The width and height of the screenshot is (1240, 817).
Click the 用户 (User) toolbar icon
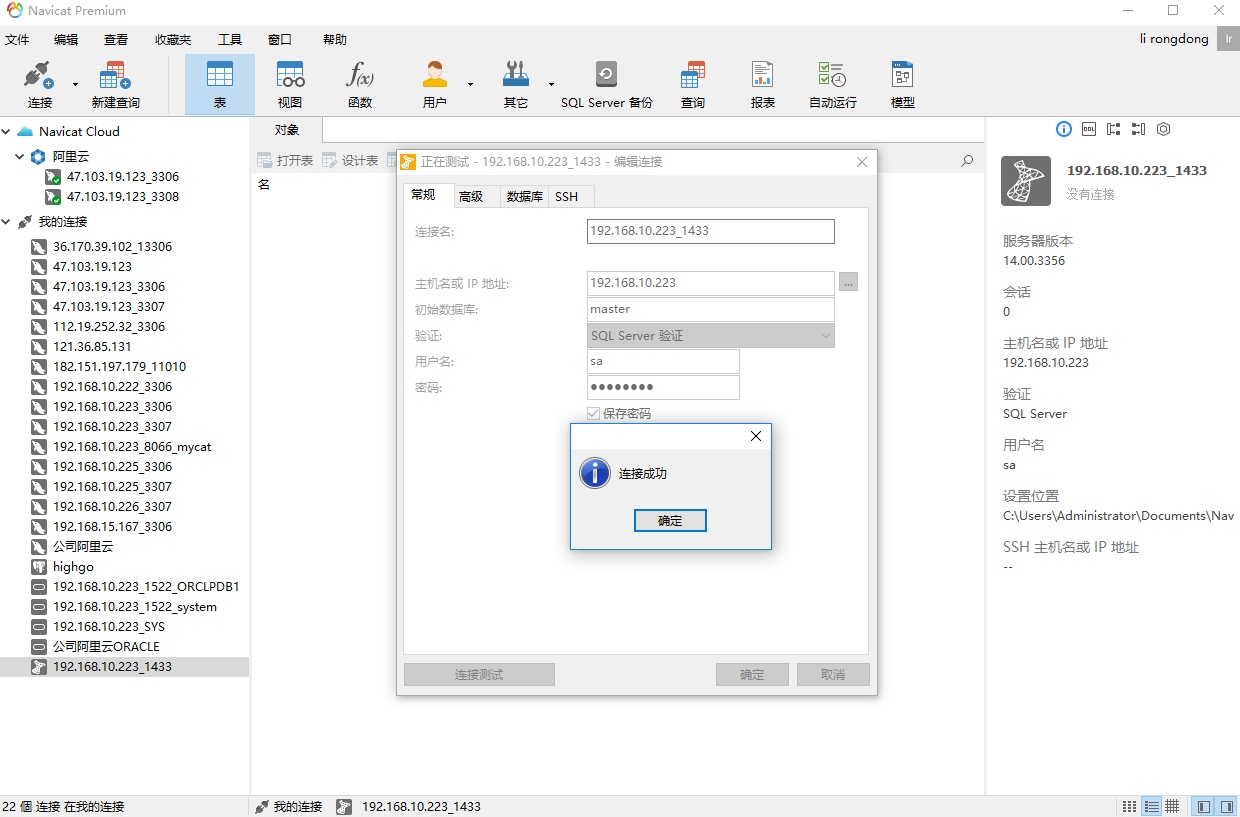434,85
